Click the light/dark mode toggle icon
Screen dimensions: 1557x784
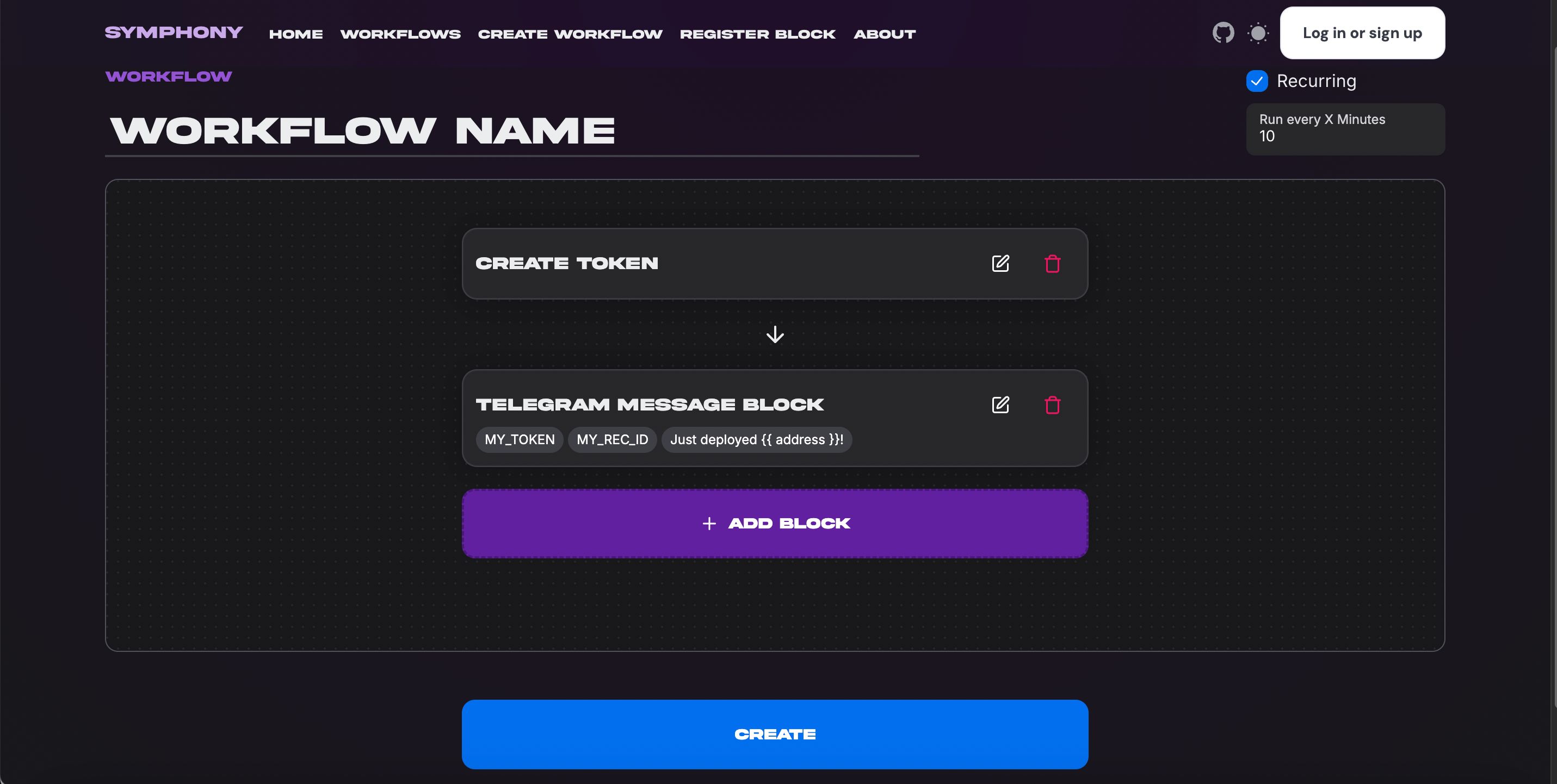pyautogui.click(x=1258, y=33)
